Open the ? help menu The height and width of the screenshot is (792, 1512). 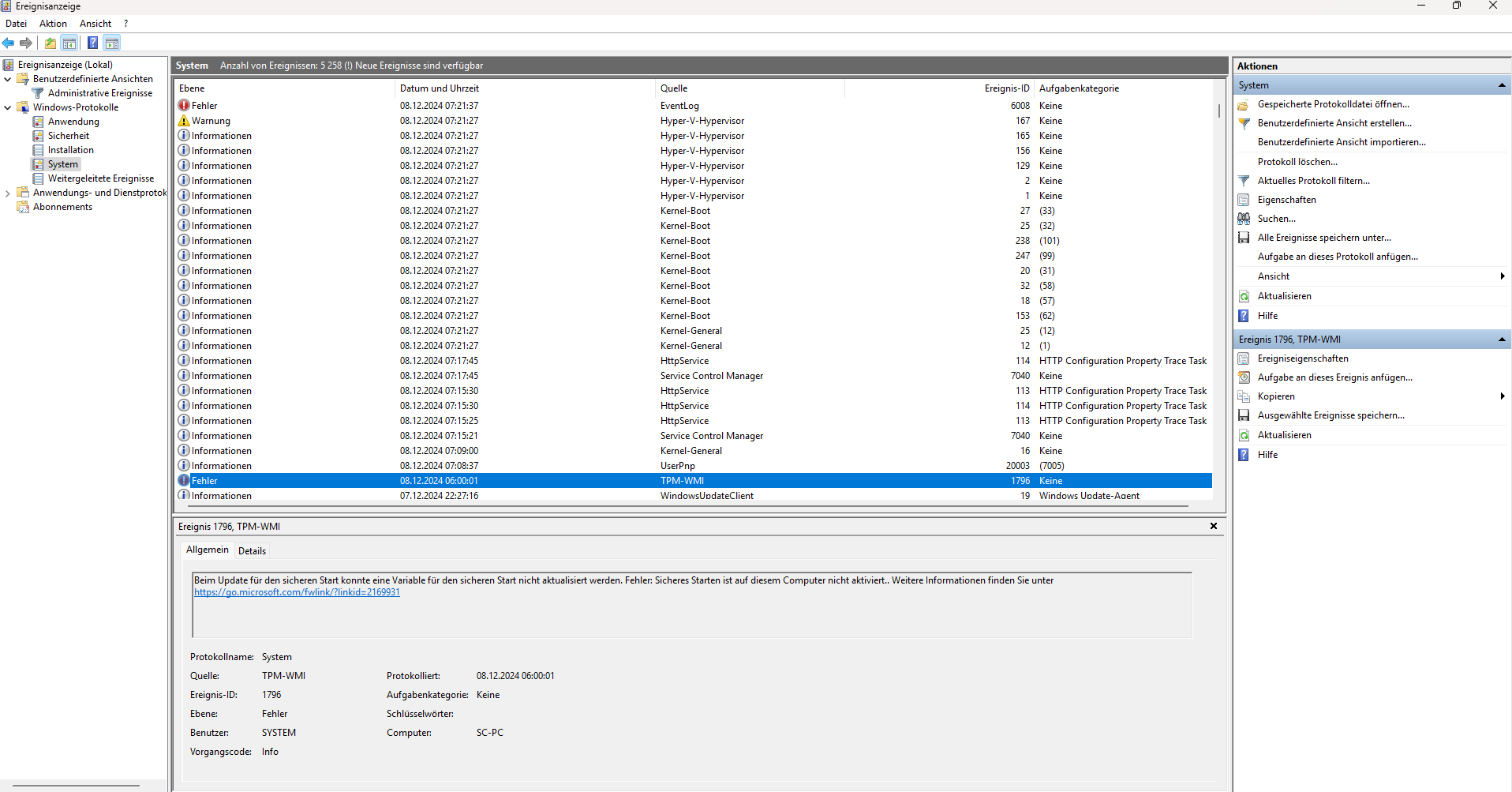pyautogui.click(x=125, y=24)
